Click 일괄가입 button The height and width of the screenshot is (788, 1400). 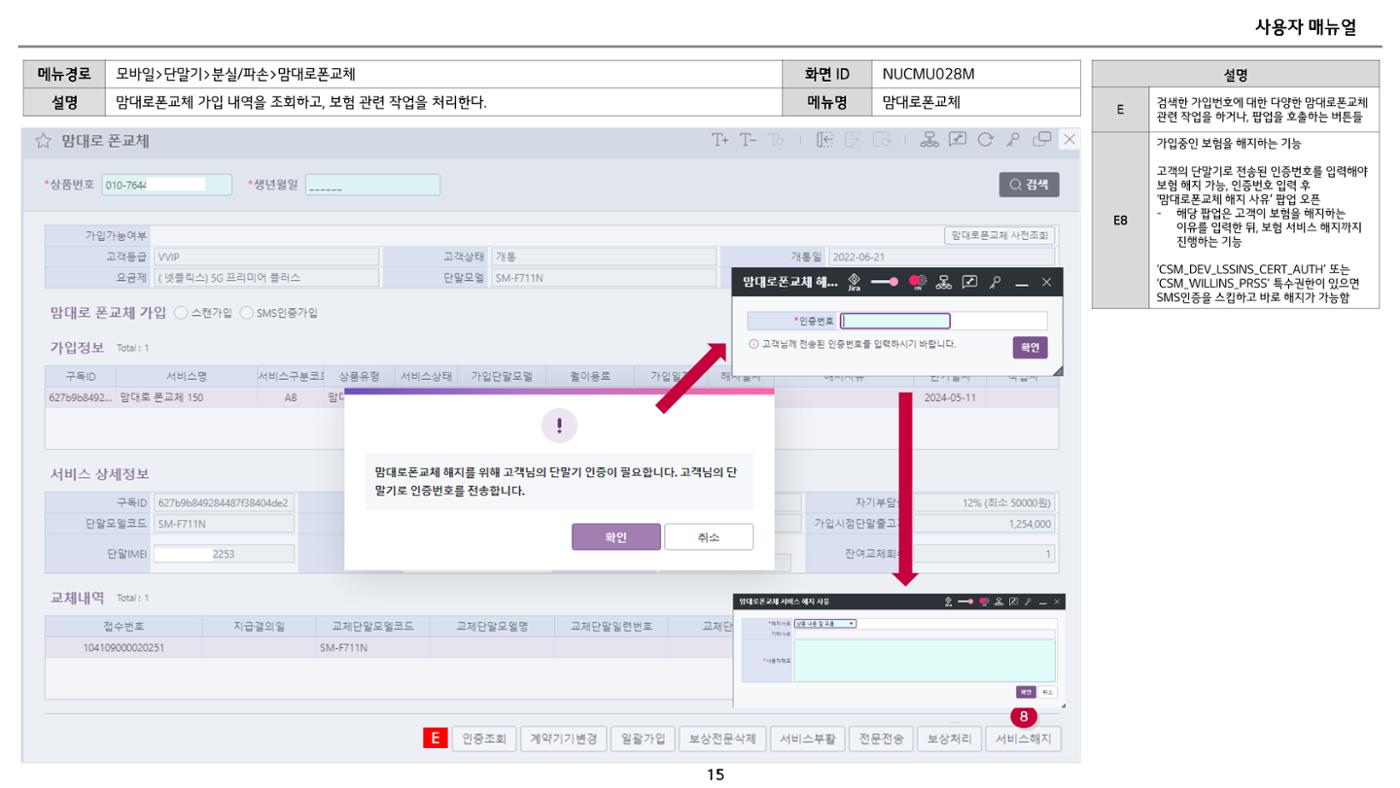(642, 739)
